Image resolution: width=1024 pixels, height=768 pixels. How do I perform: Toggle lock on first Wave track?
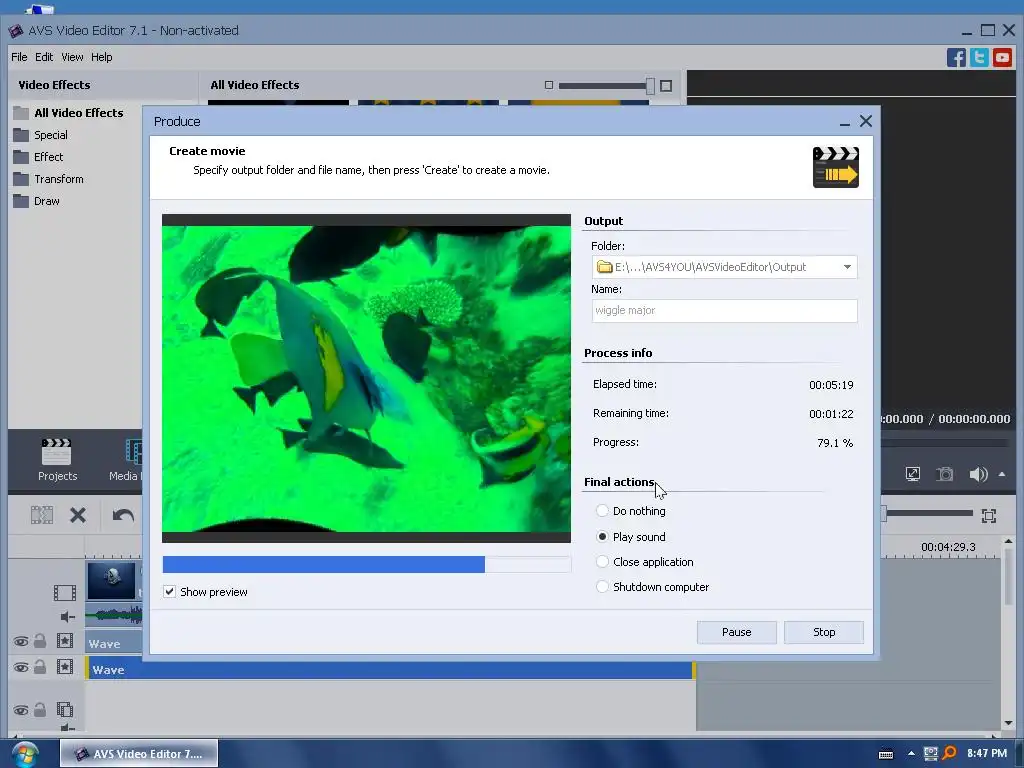(x=40, y=641)
